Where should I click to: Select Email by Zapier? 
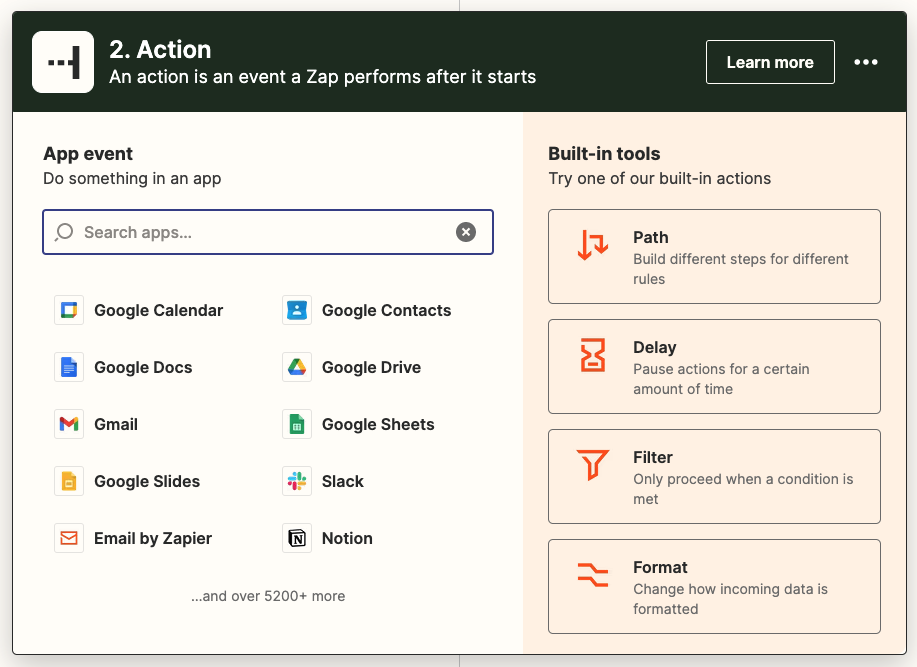tap(152, 538)
